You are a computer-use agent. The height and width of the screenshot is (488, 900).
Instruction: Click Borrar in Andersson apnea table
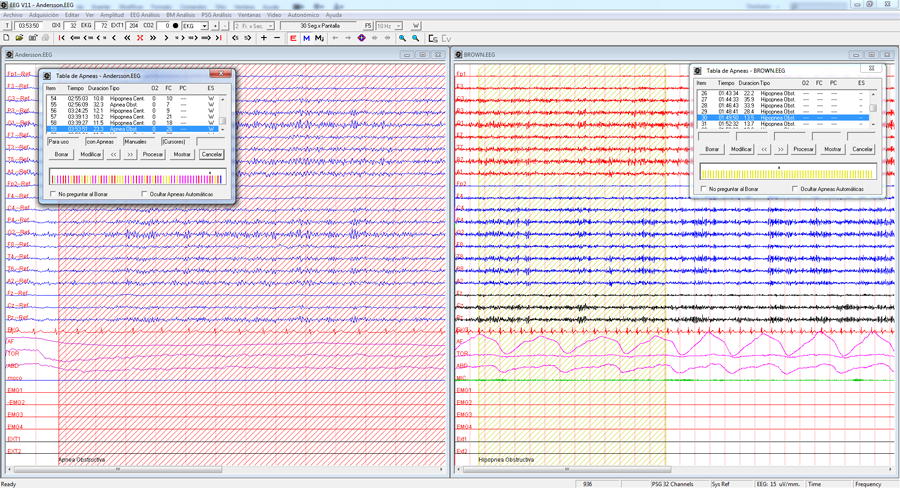(61, 154)
